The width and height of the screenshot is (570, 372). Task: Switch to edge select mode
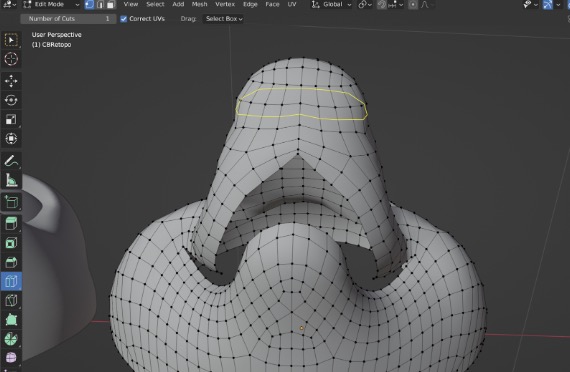pyautogui.click(x=100, y=4)
